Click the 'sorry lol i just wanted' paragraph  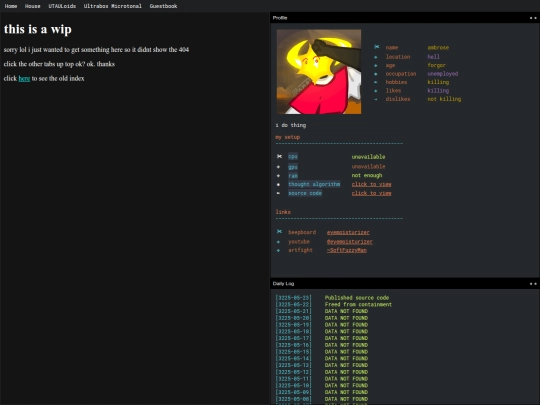click(96, 50)
